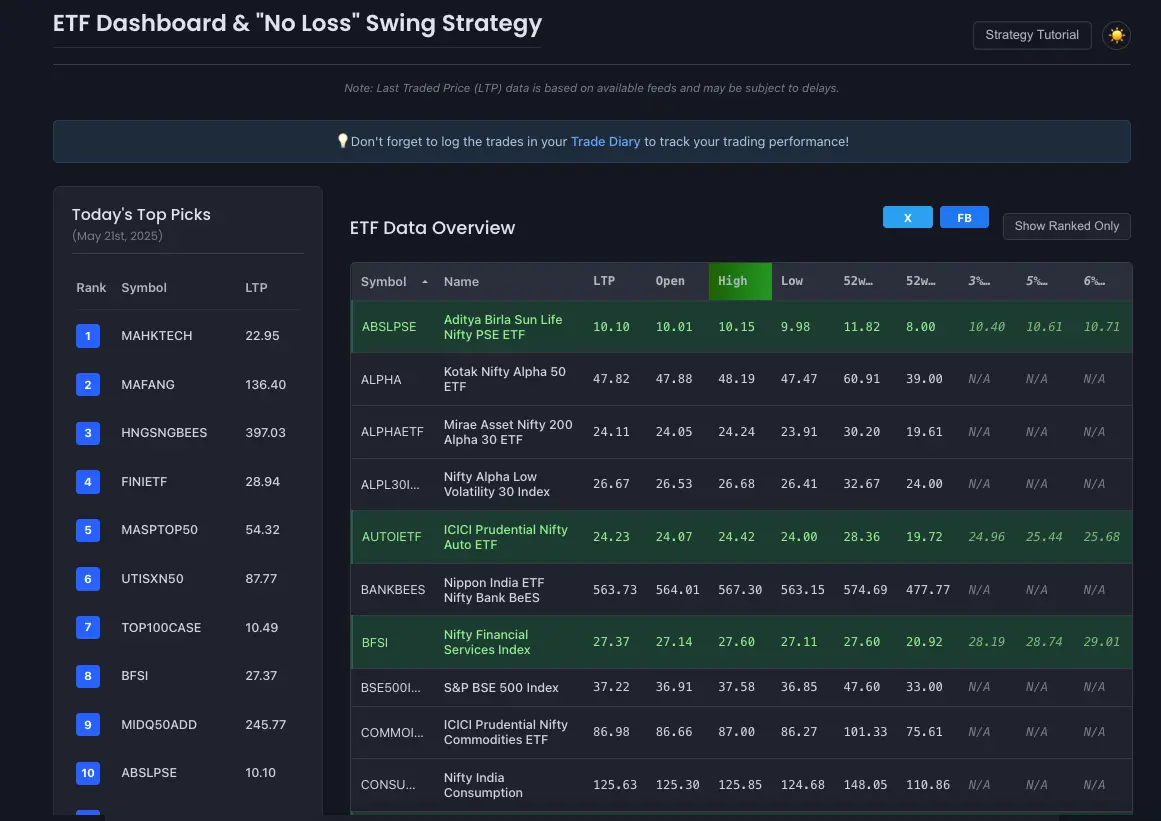This screenshot has width=1161, height=821.
Task: Click rank 3 badge for HNGSNGBEES
Action: click(x=87, y=433)
